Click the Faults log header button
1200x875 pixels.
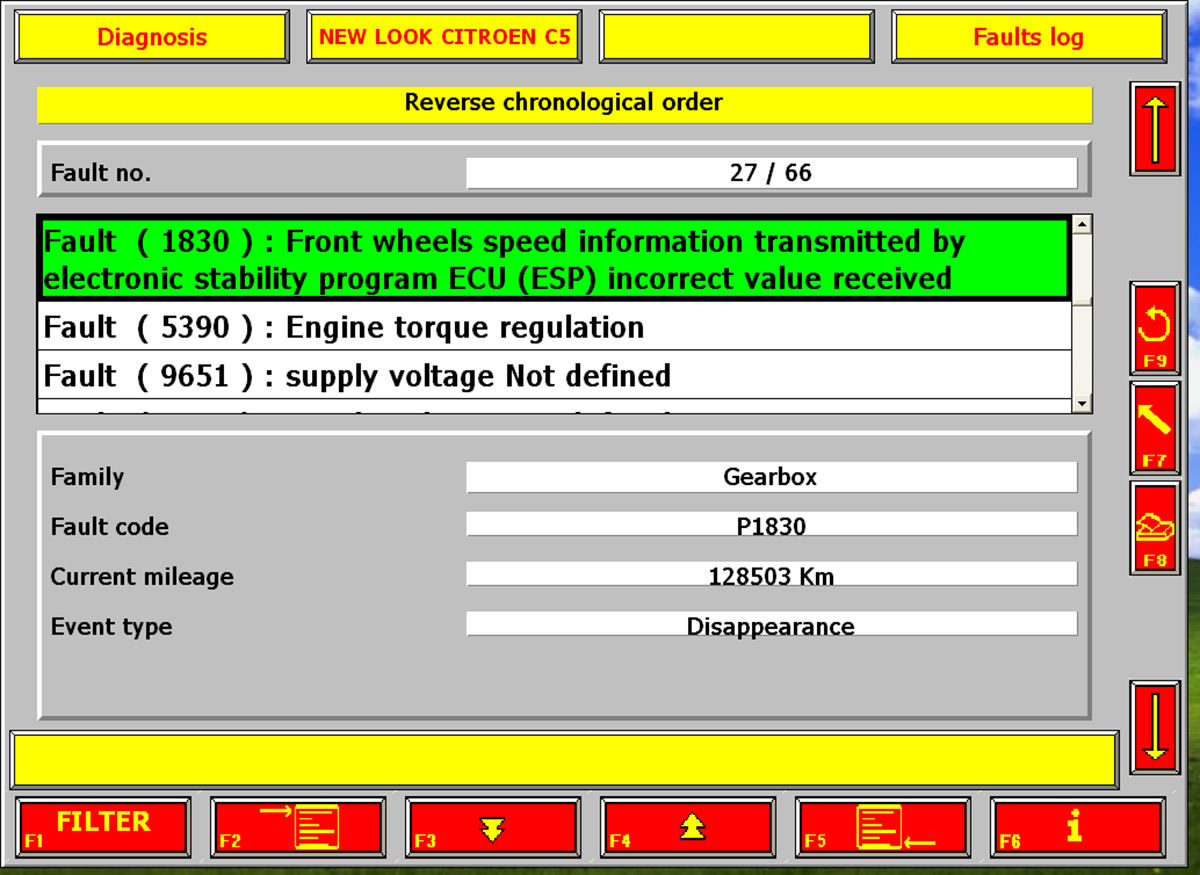[x=1029, y=37]
